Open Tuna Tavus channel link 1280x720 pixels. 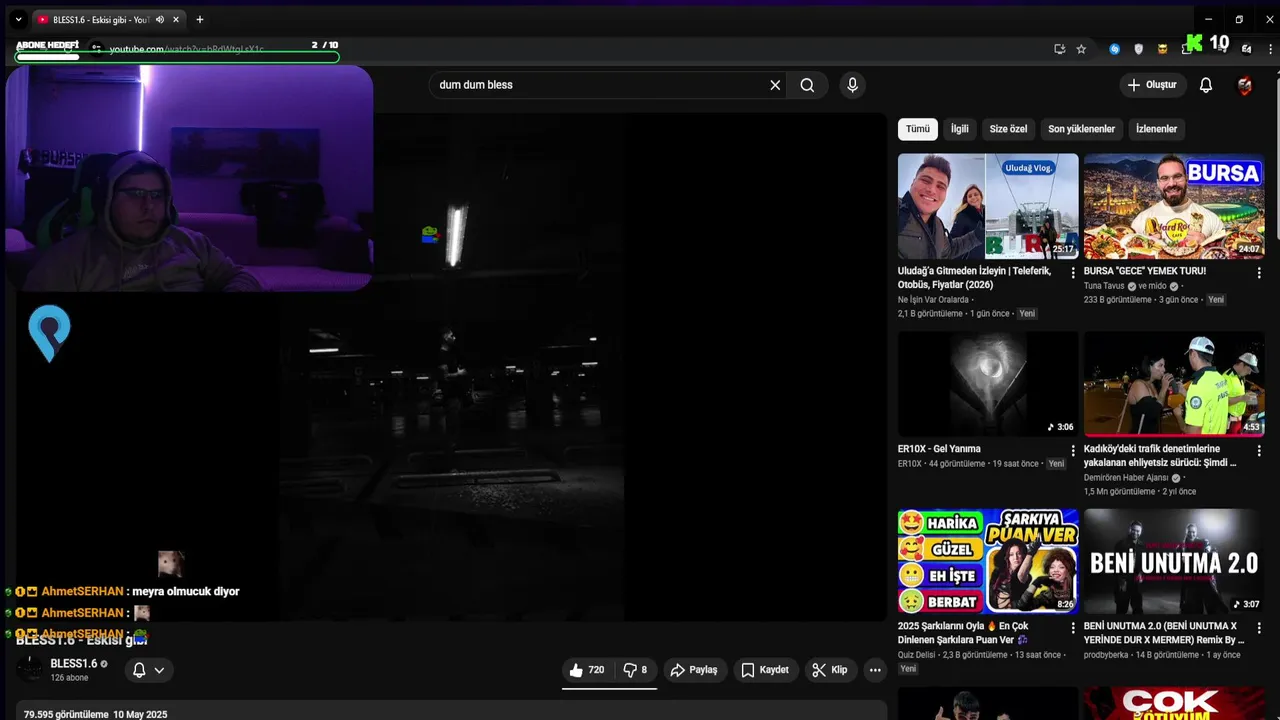pos(1104,286)
